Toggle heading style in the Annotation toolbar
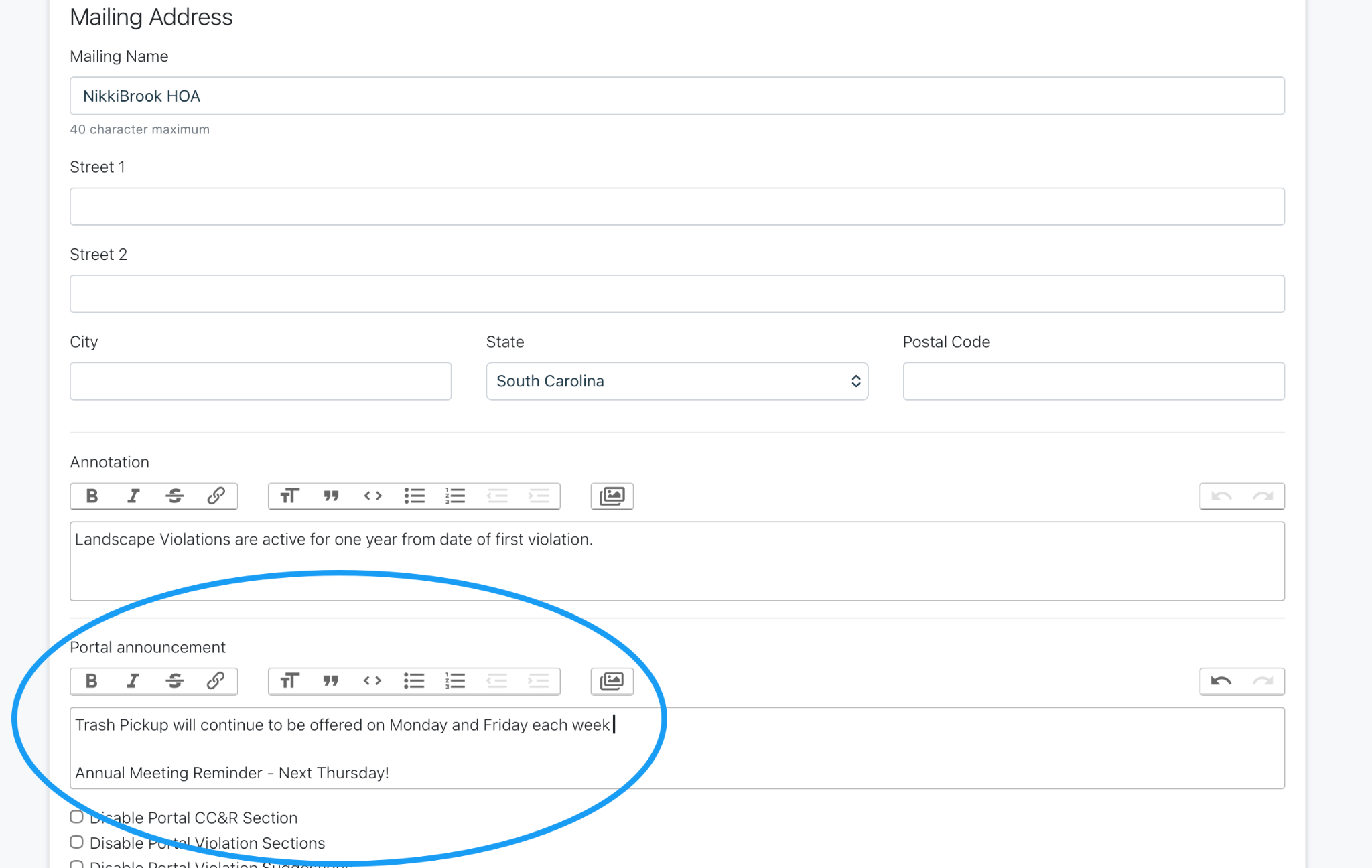 coord(289,496)
